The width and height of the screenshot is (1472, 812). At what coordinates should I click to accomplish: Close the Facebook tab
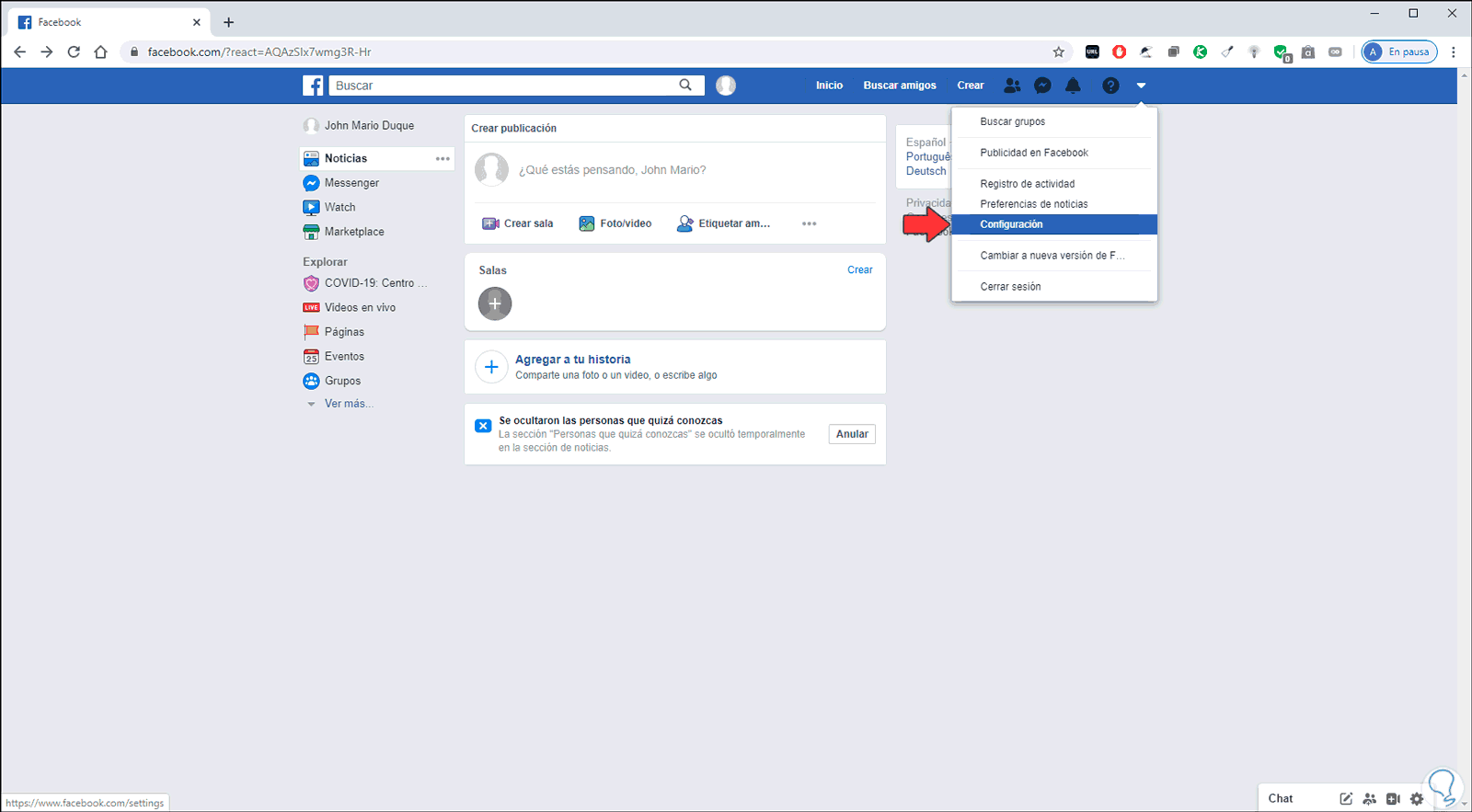[196, 22]
